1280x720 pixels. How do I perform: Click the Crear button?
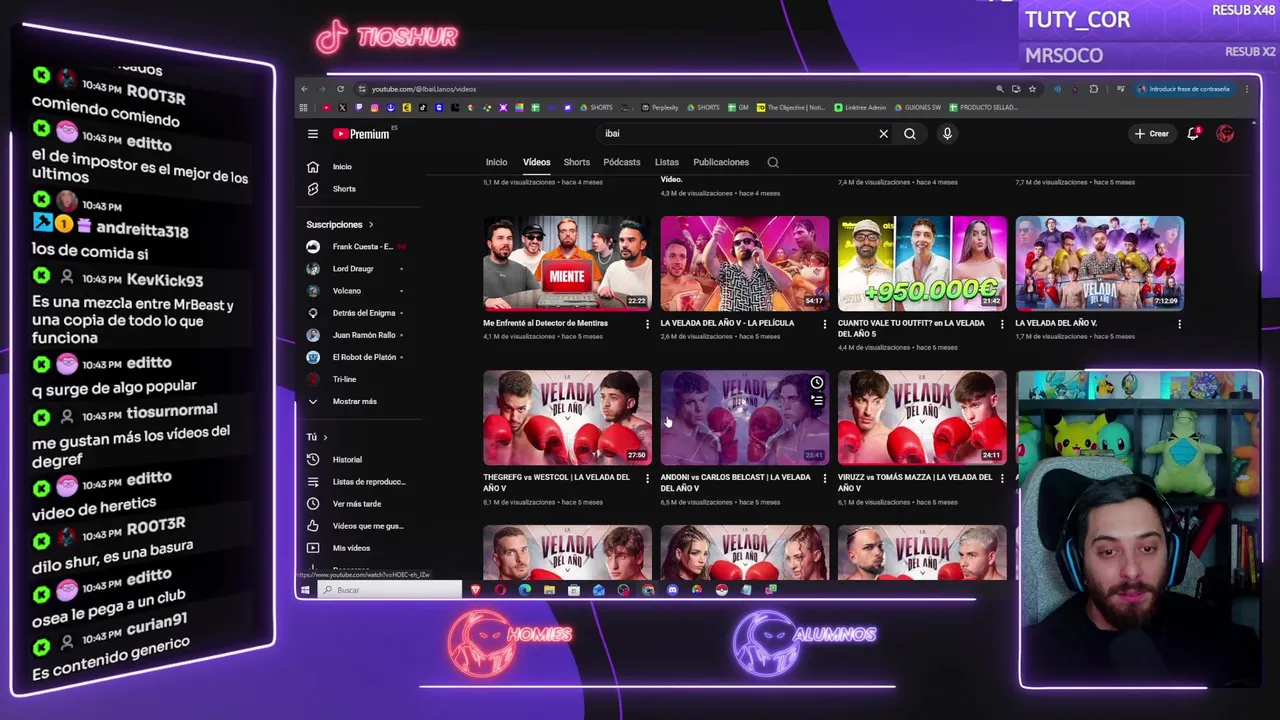click(1152, 133)
